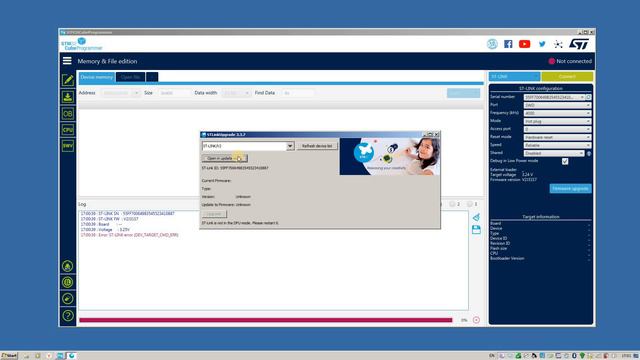Viewport: 640px width, 360px height.
Task: Open the help question mark icon
Action: pos(68,316)
